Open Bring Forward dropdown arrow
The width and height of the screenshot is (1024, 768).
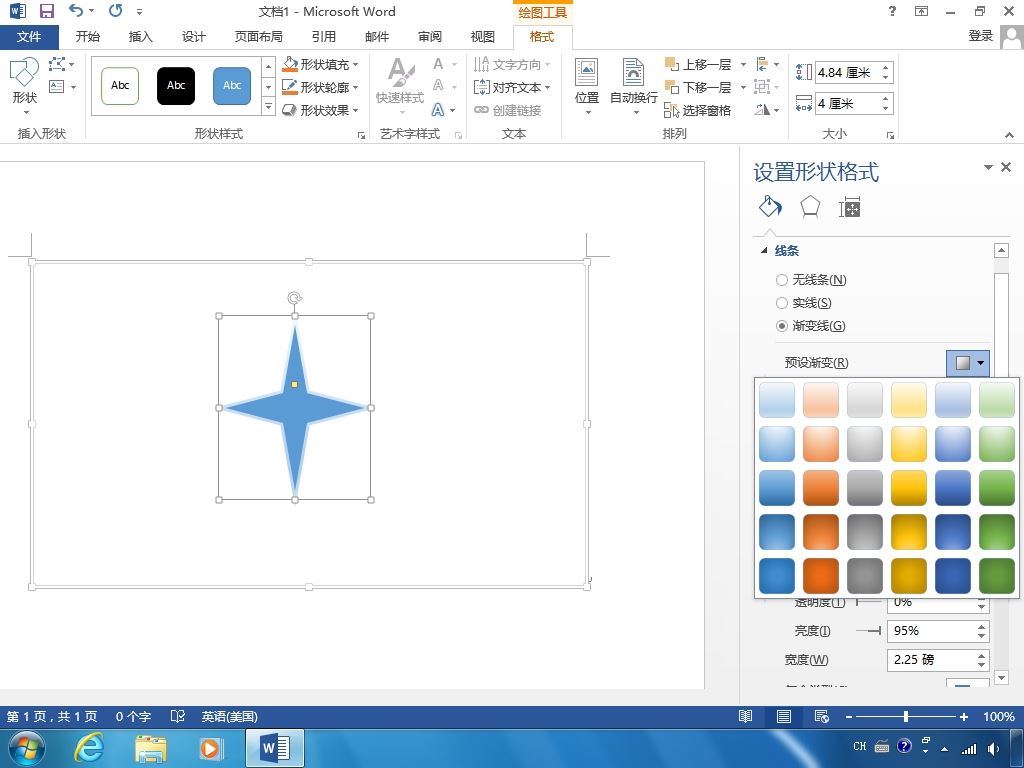coord(743,65)
